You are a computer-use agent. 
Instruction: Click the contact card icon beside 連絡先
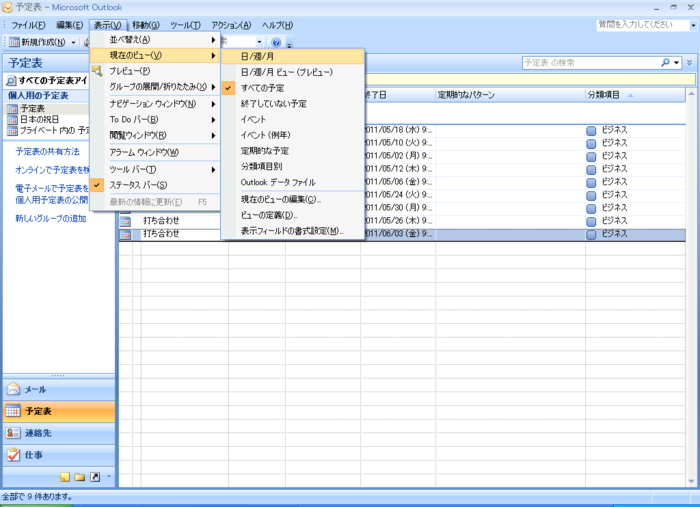tap(13, 433)
